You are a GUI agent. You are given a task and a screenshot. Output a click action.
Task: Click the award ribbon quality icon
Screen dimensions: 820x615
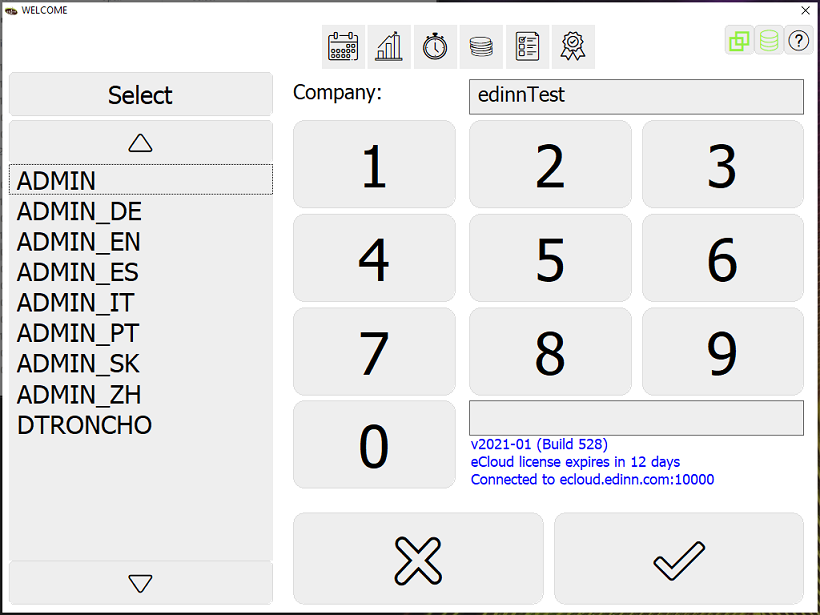click(x=573, y=47)
